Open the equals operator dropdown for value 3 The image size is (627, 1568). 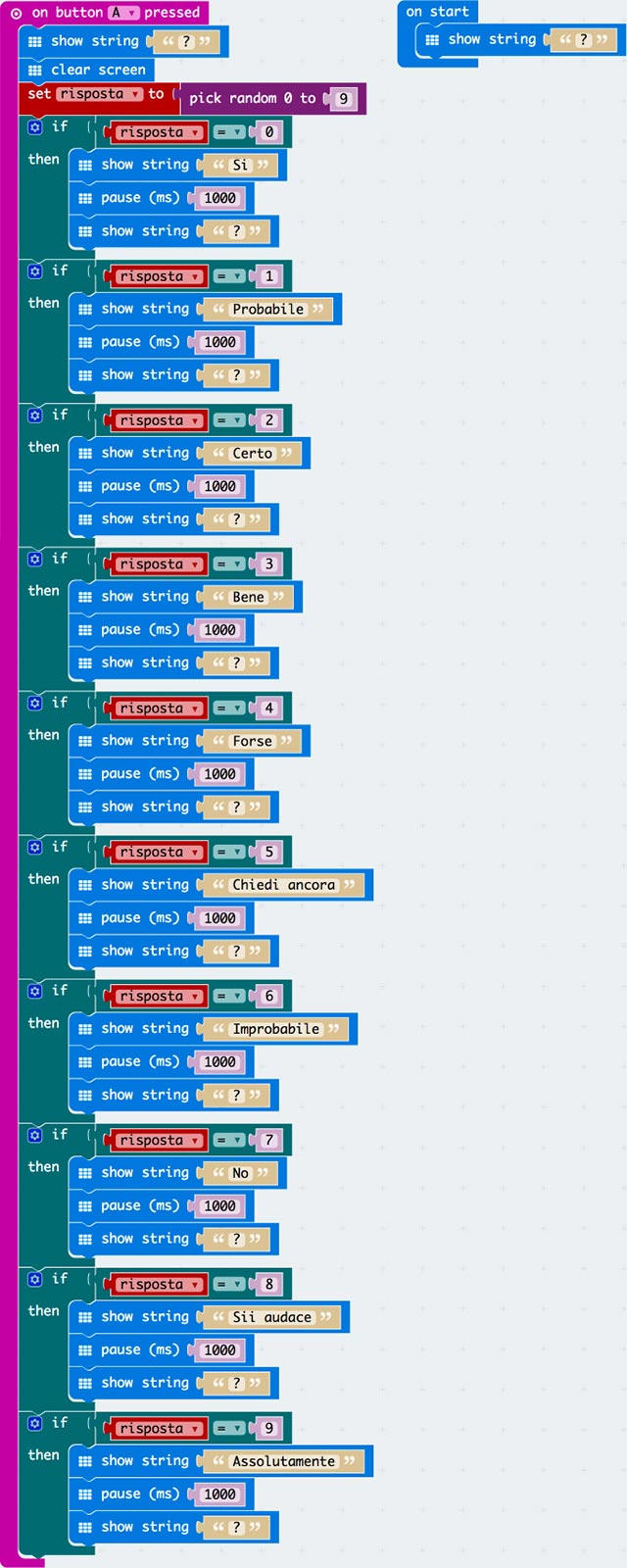pos(230,564)
